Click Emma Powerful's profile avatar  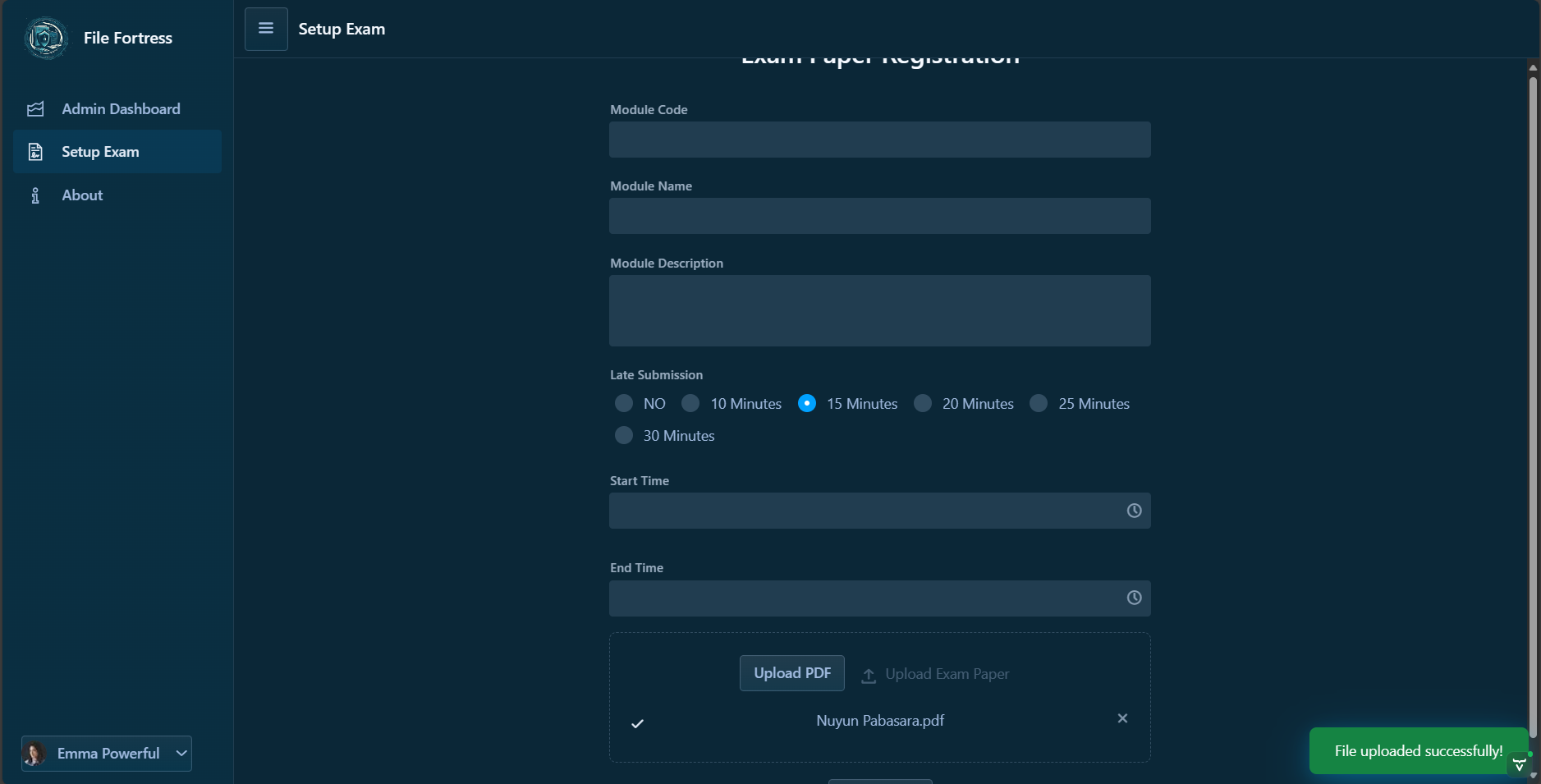(x=34, y=754)
